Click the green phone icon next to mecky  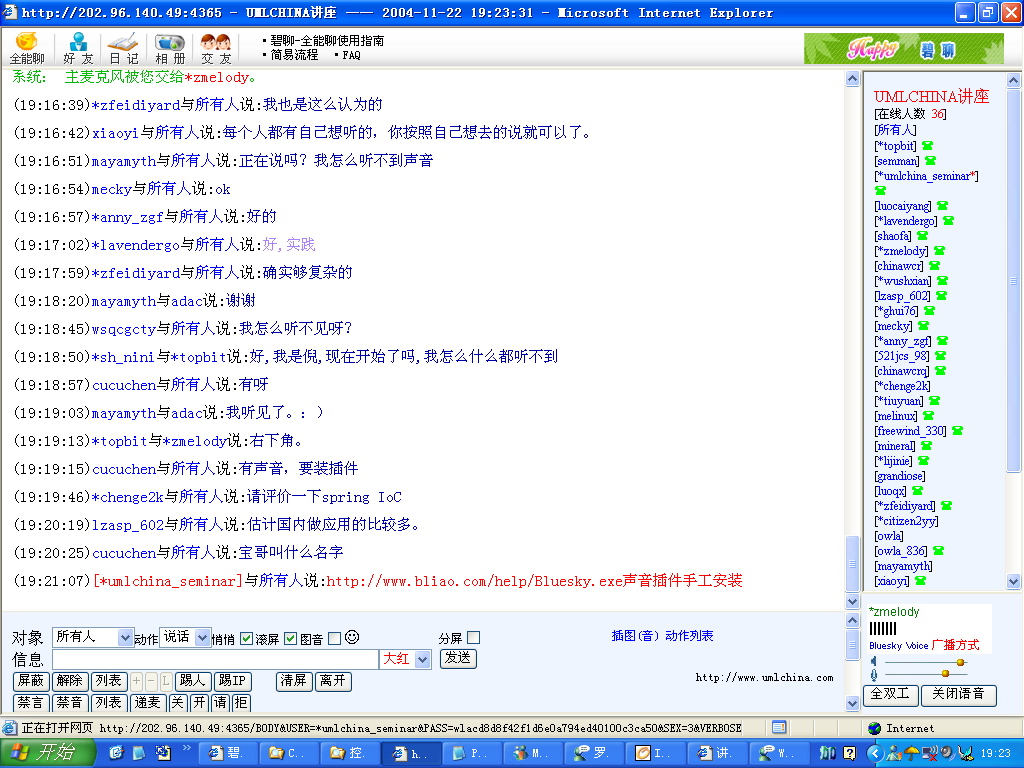pyautogui.click(x=923, y=326)
